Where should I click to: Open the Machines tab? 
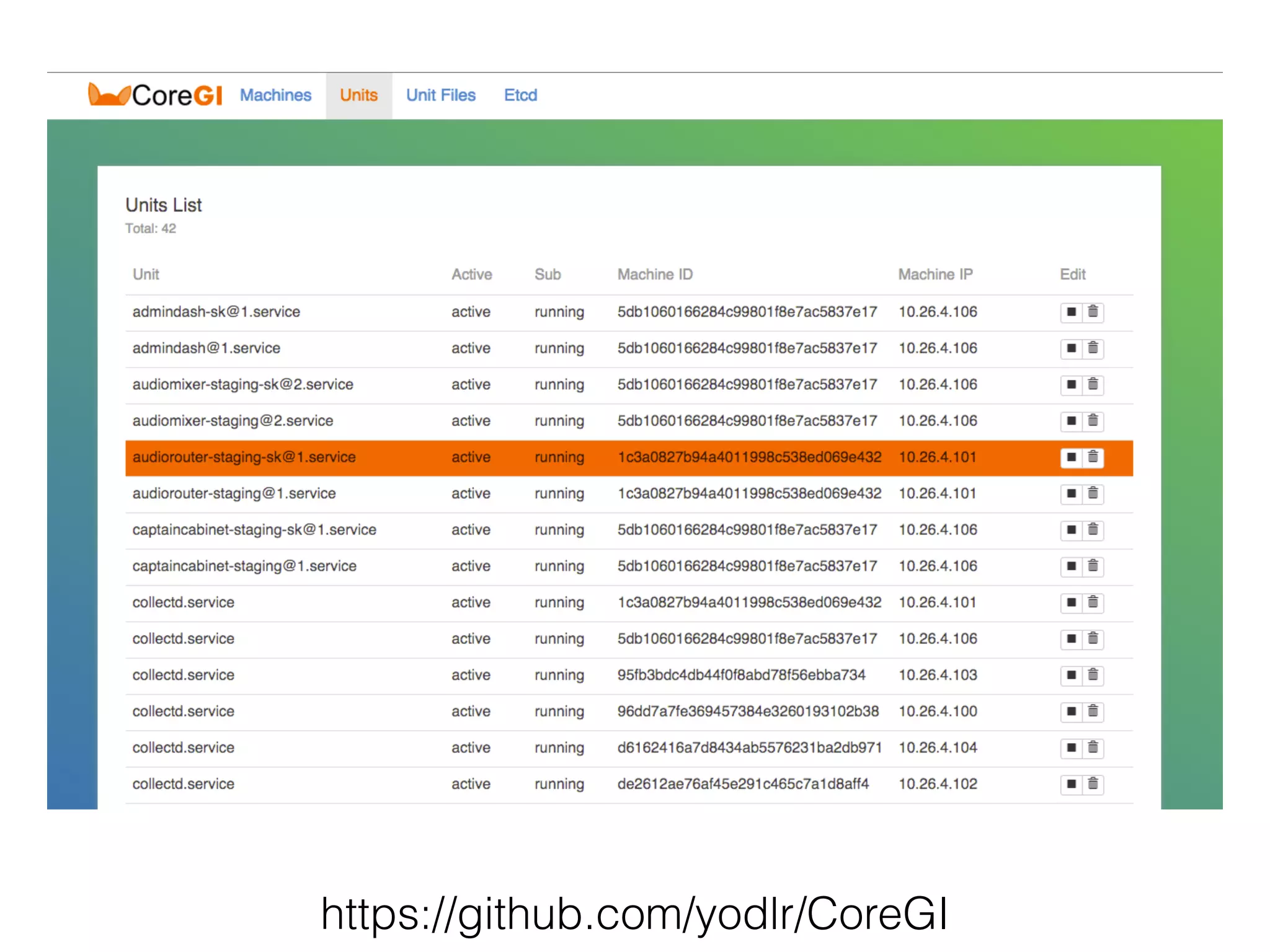point(275,95)
